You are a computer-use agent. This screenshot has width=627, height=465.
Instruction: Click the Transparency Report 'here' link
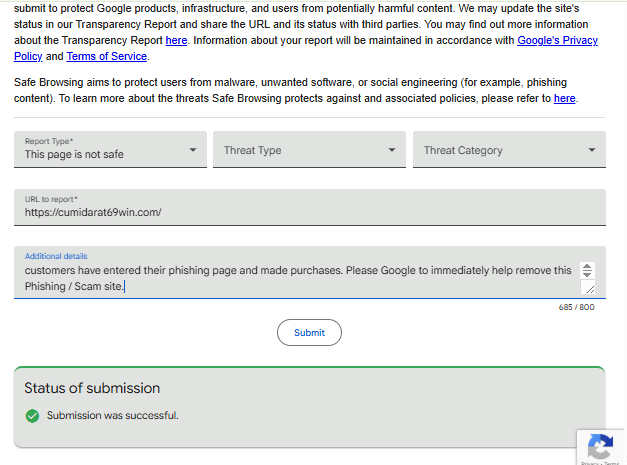(176, 41)
